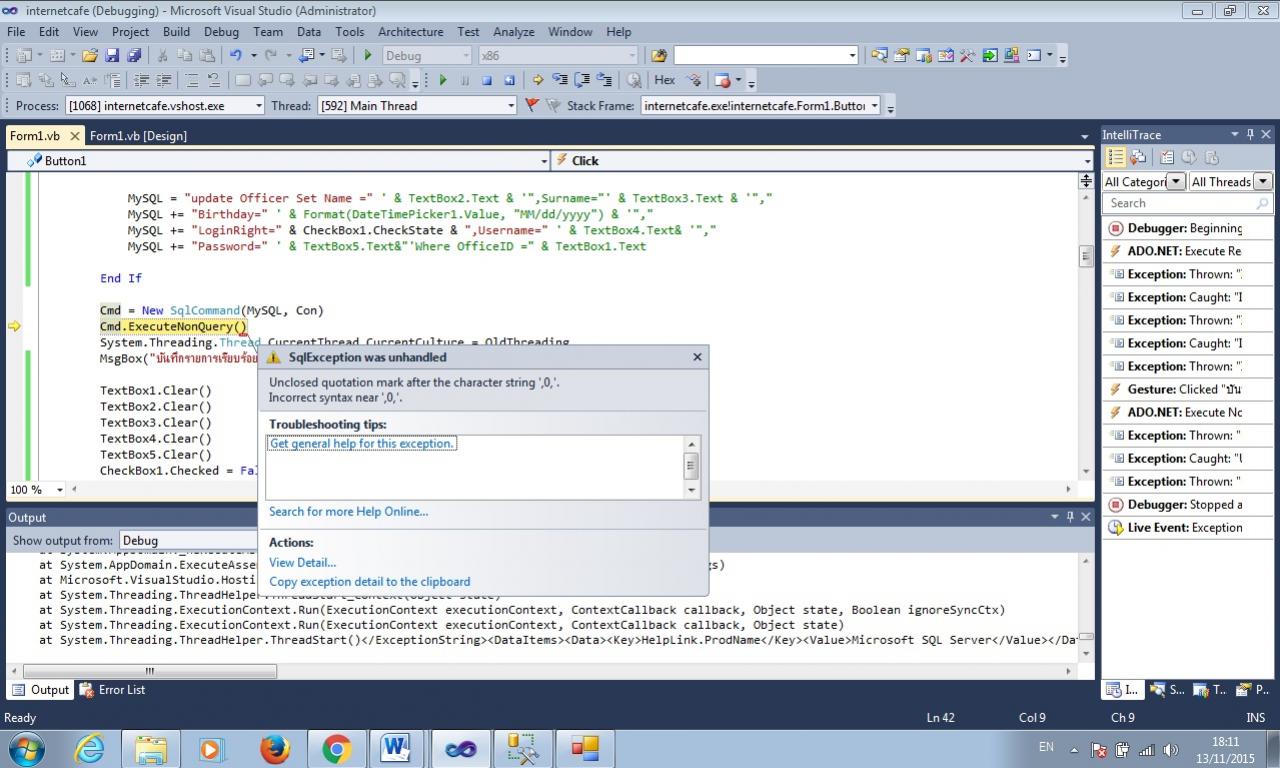Close the SqlException popup

697,357
